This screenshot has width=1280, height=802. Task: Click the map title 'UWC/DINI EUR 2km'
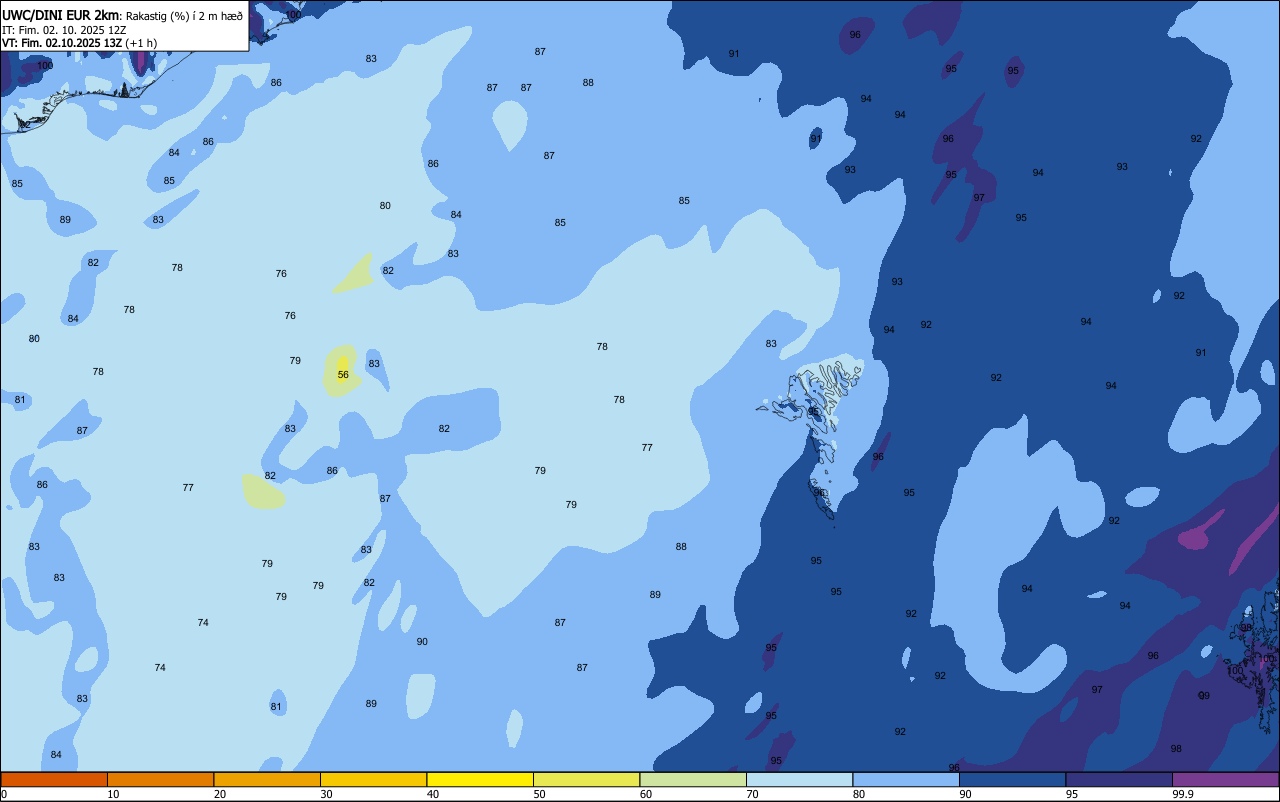point(61,15)
